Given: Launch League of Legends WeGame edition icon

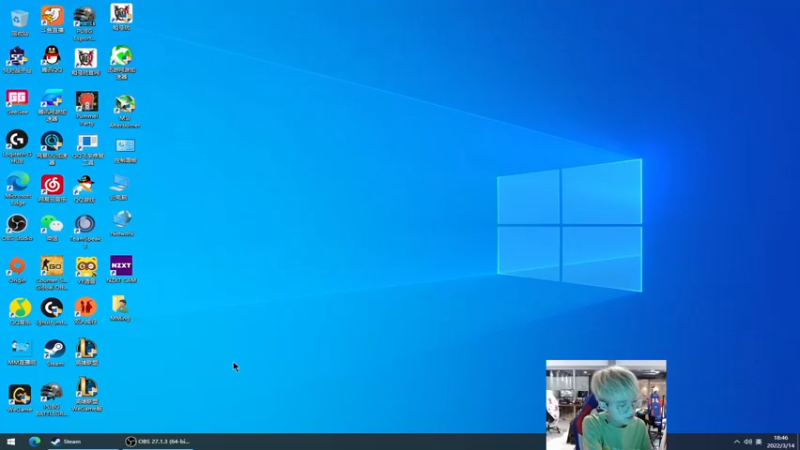Looking at the screenshot, I should (87, 394).
